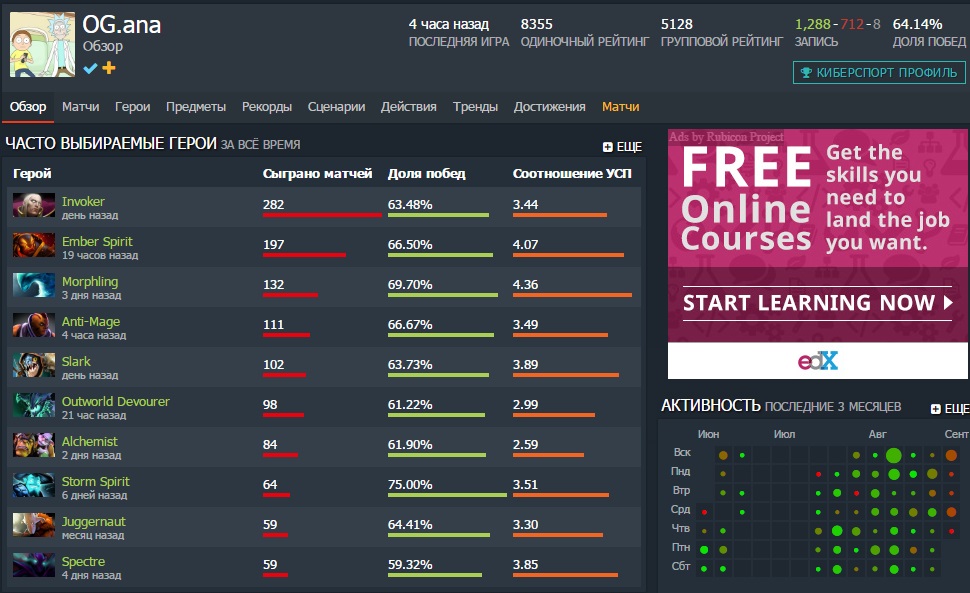Click the Июн month label in activity
The height and width of the screenshot is (593, 970).
tap(708, 434)
